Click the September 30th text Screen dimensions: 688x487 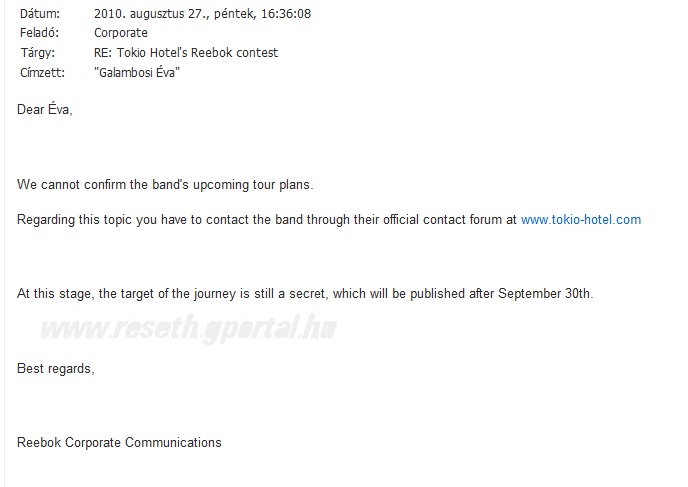pyautogui.click(x=545, y=294)
